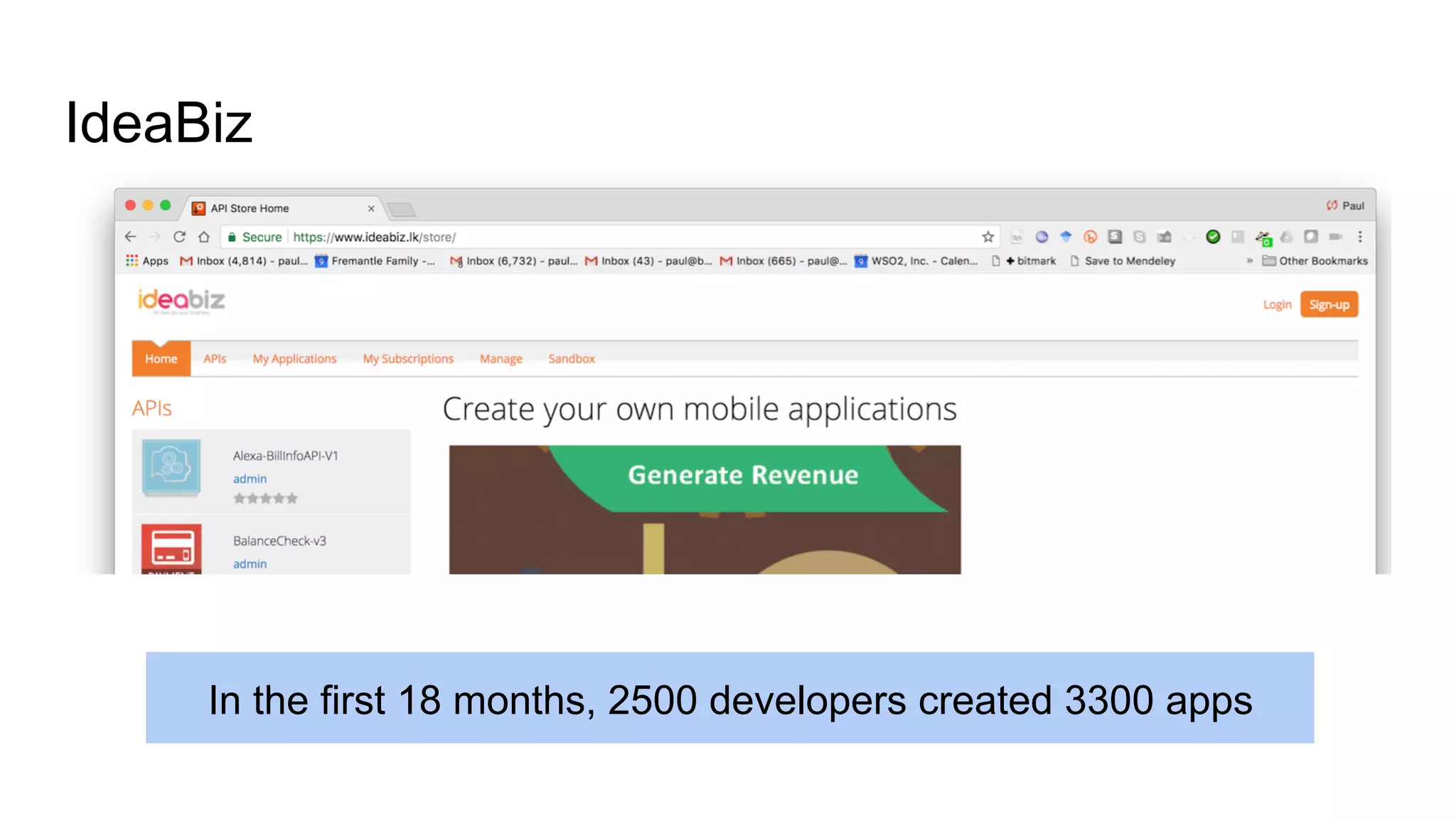Click the browser home icon

(204, 237)
